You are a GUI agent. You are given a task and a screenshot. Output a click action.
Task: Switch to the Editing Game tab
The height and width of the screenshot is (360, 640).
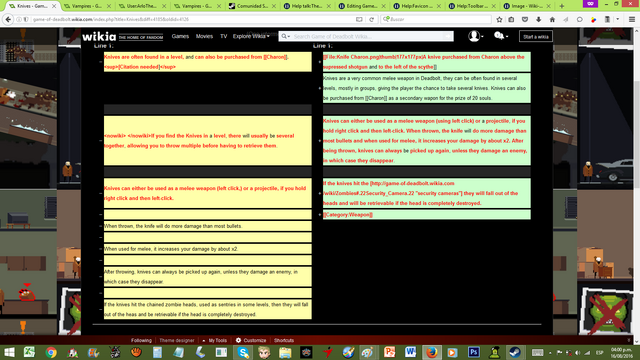(362, 6)
